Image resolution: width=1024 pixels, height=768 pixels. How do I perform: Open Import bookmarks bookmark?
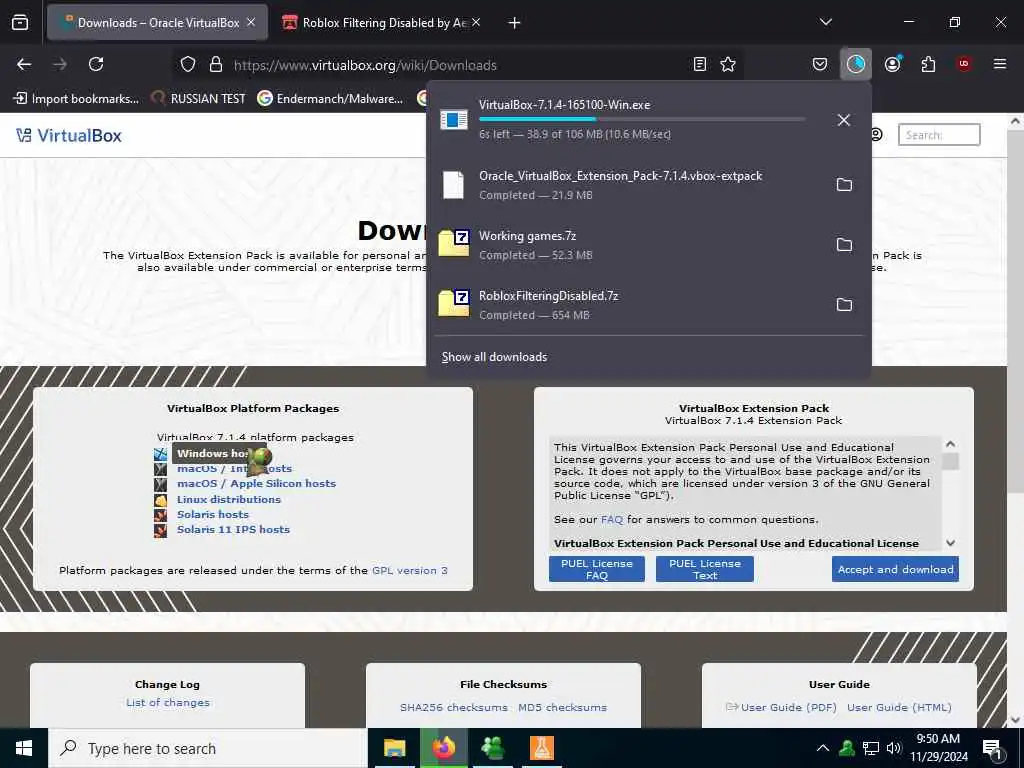tap(76, 99)
